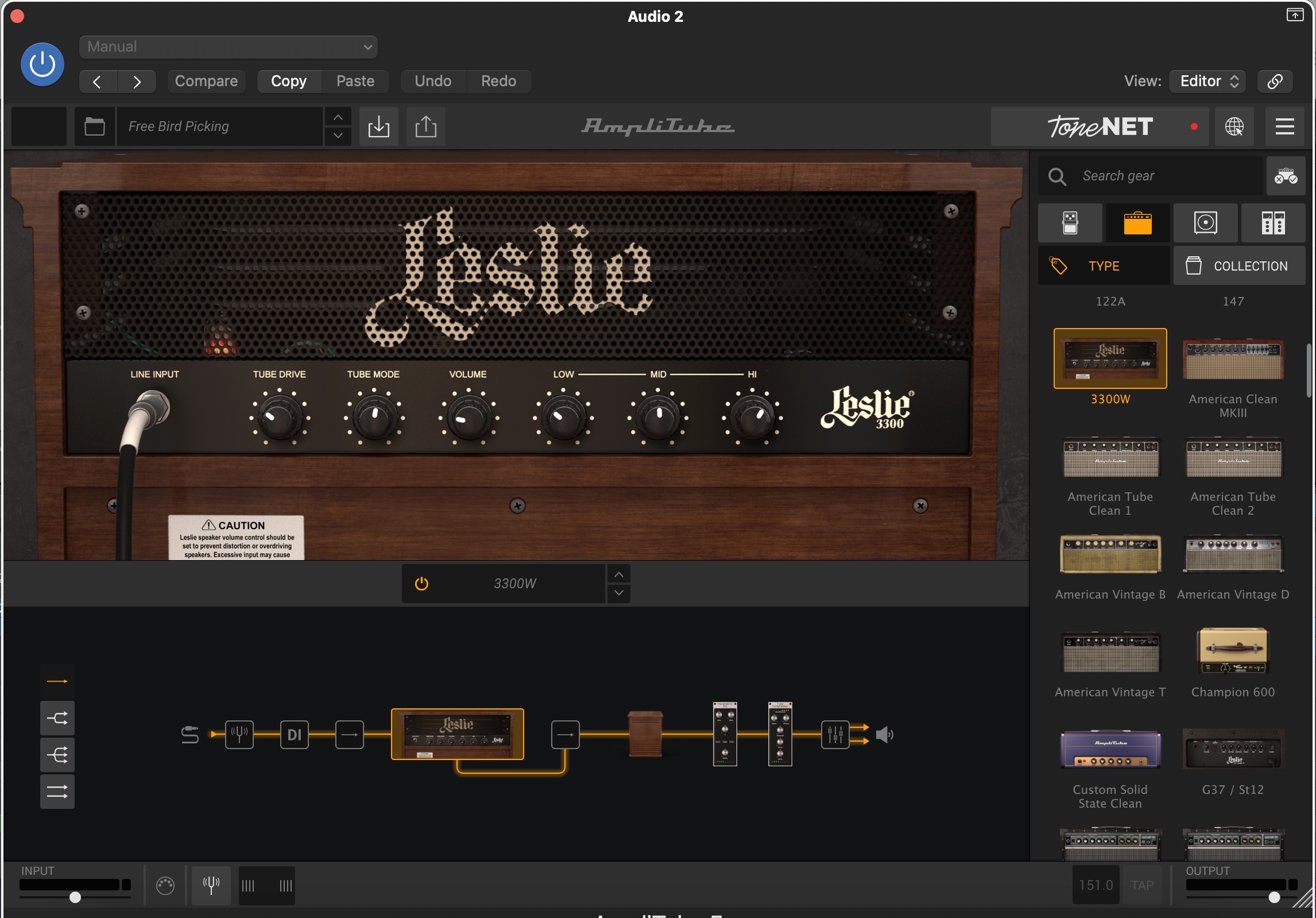Screen dimensions: 1316x918
Task: Select the Leslie cabinet in signal chain
Action: [645, 734]
